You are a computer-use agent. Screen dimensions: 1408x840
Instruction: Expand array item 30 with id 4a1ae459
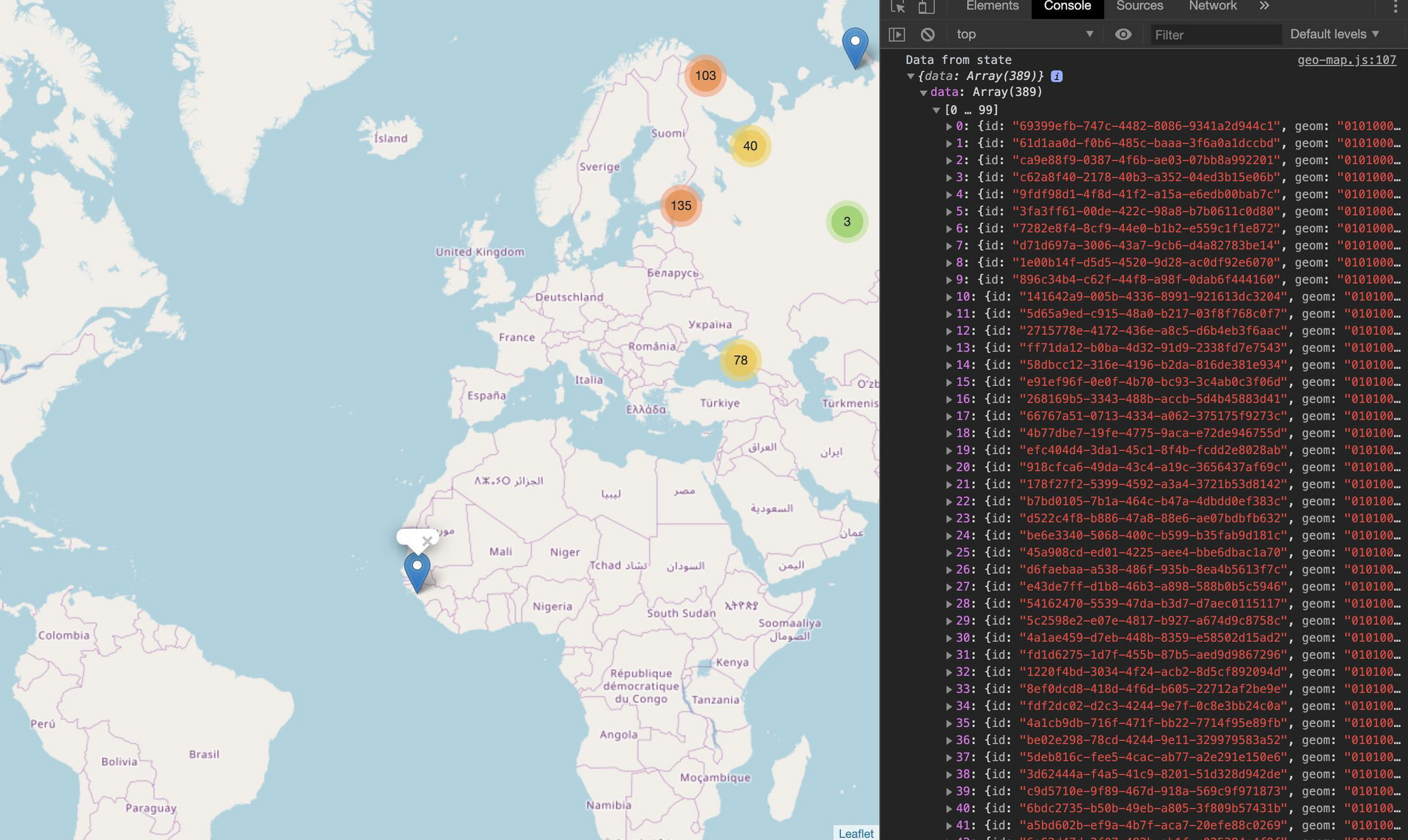pyautogui.click(x=949, y=638)
